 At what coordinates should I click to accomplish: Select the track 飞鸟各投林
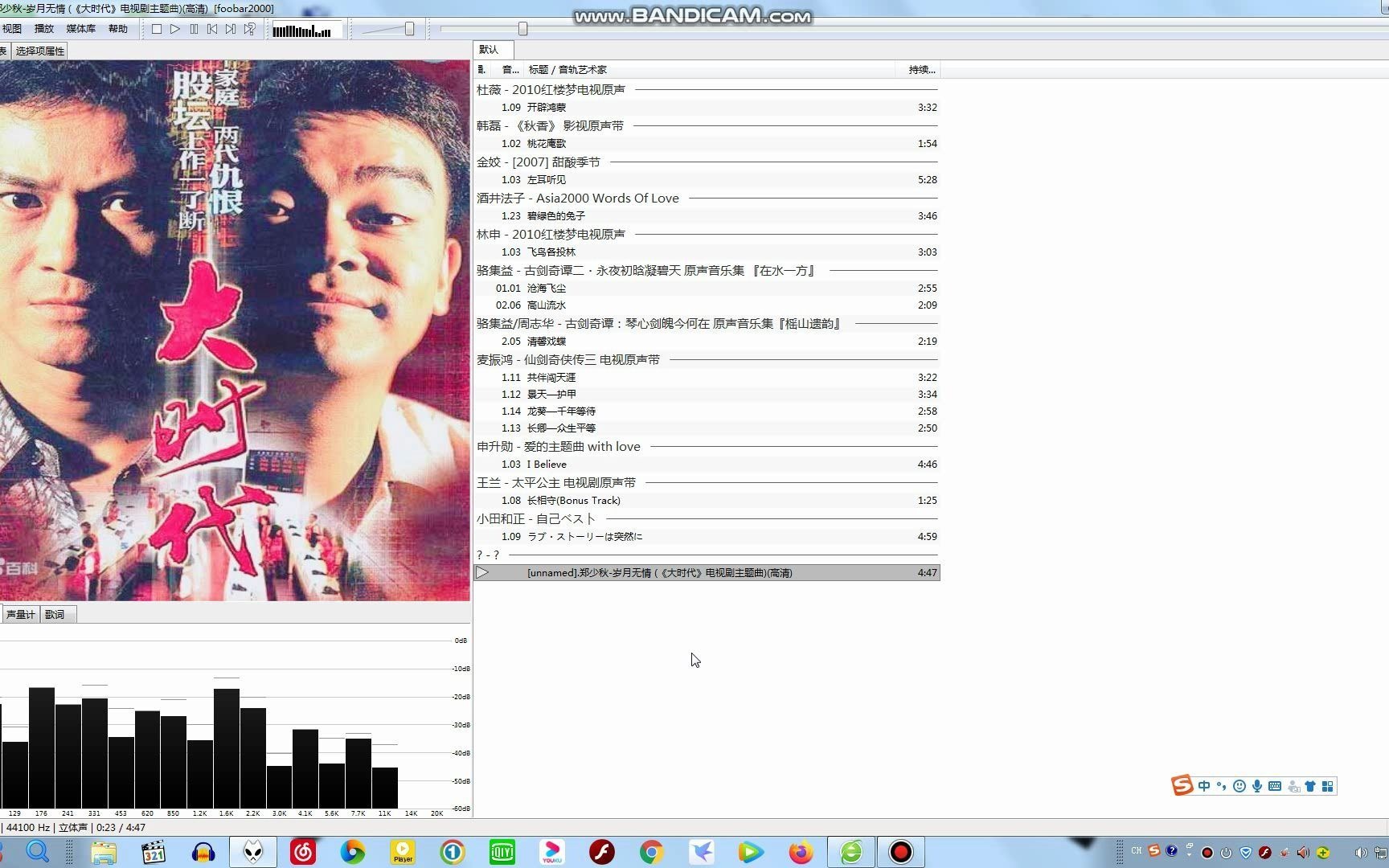click(x=707, y=252)
